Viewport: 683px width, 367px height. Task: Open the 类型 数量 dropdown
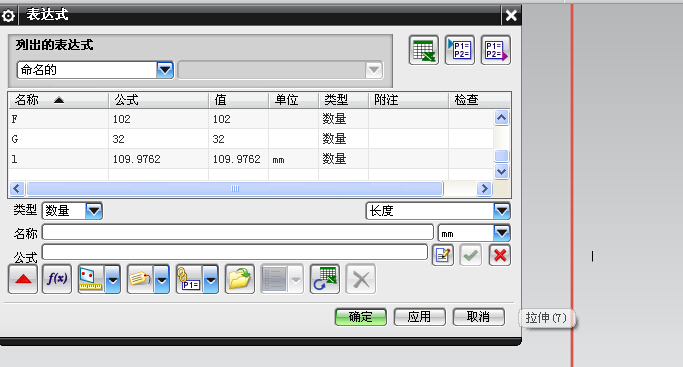94,211
